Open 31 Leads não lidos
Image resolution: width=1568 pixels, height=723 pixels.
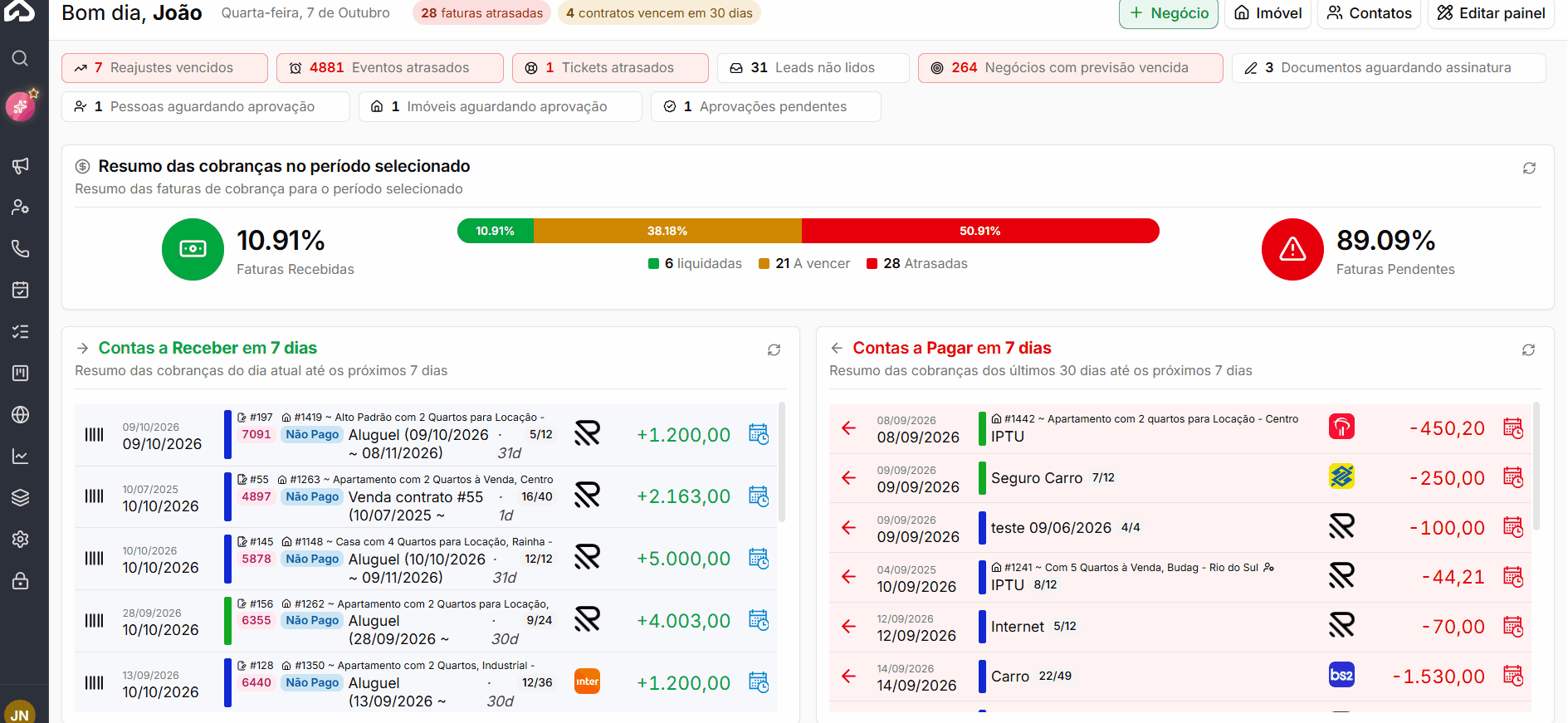813,68
